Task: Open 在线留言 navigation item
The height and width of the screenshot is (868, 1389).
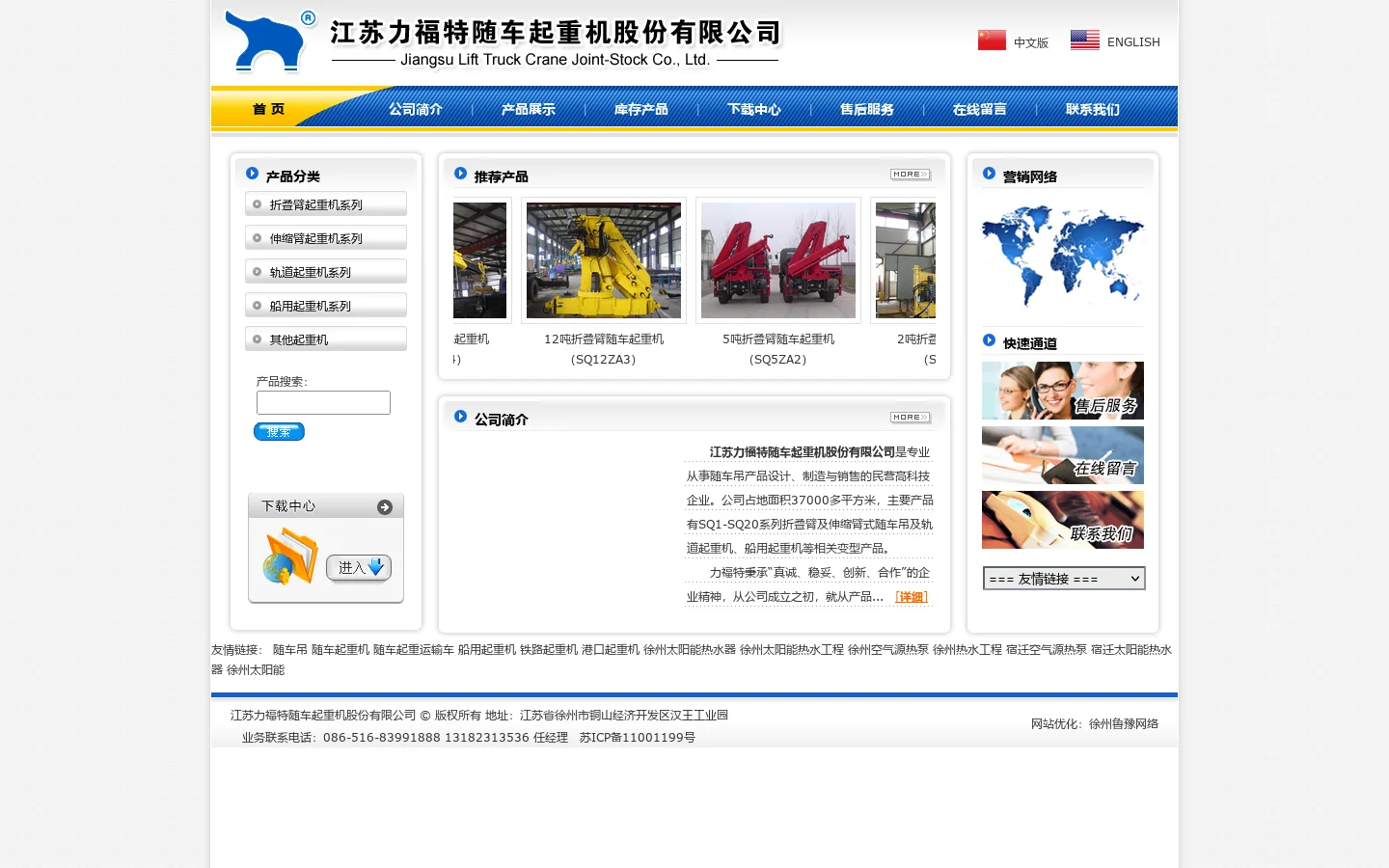Action: point(980,109)
